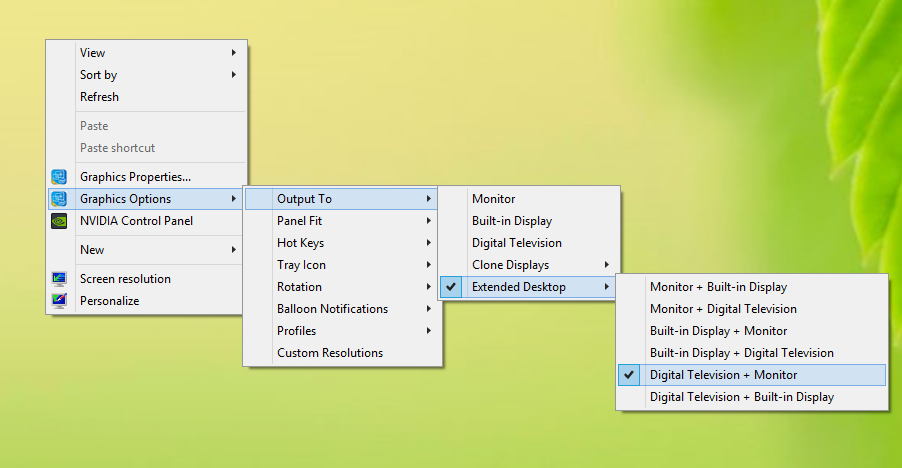Viewport: 902px width, 468px height.
Task: Select the Clone Displays item
Action: (529, 264)
